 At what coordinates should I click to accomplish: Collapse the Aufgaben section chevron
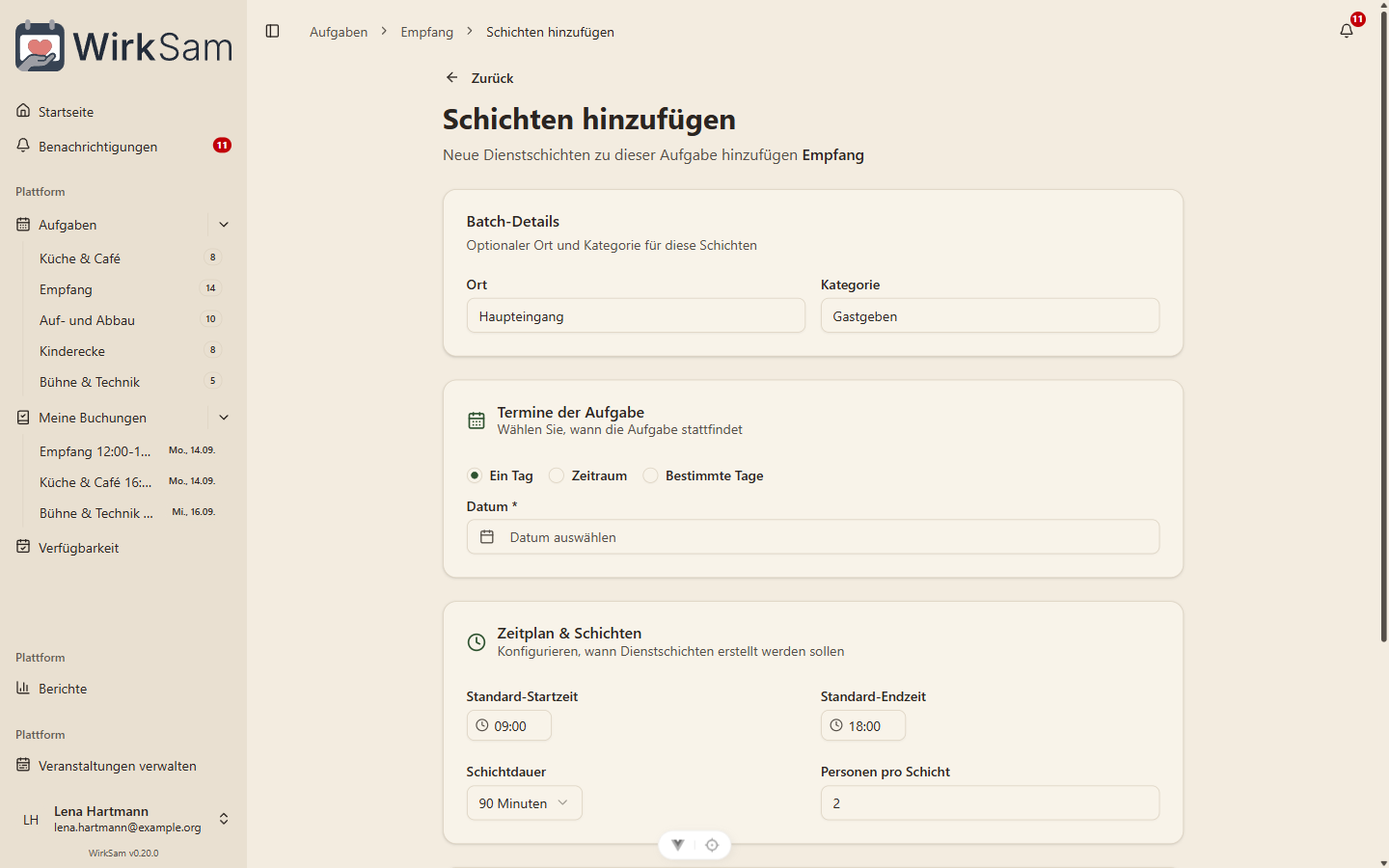click(224, 225)
